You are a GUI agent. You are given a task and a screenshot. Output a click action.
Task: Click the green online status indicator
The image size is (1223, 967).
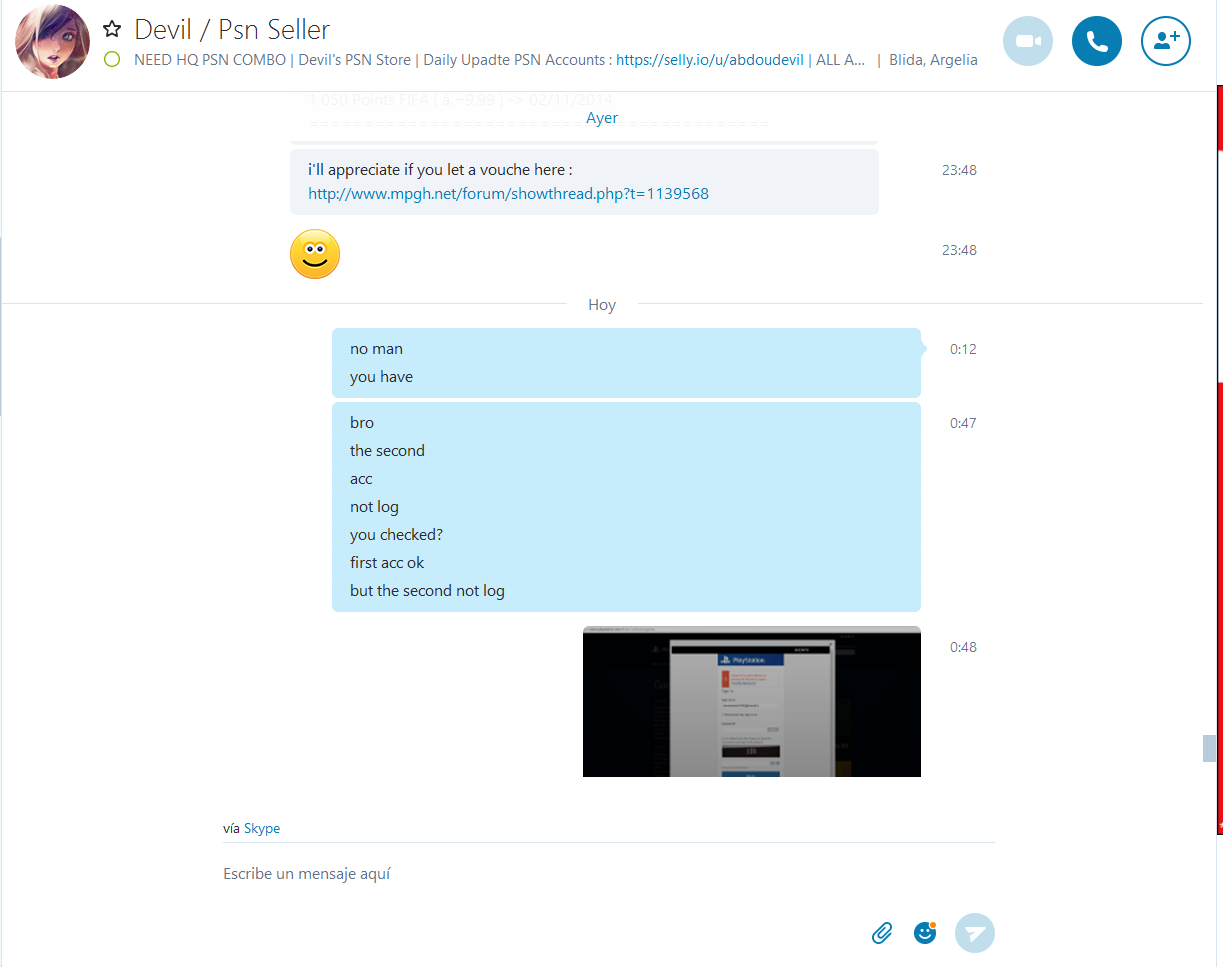click(x=112, y=60)
